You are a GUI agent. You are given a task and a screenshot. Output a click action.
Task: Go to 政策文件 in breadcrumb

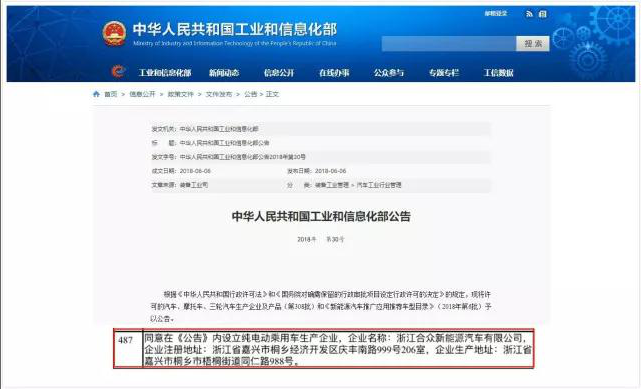[180, 94]
